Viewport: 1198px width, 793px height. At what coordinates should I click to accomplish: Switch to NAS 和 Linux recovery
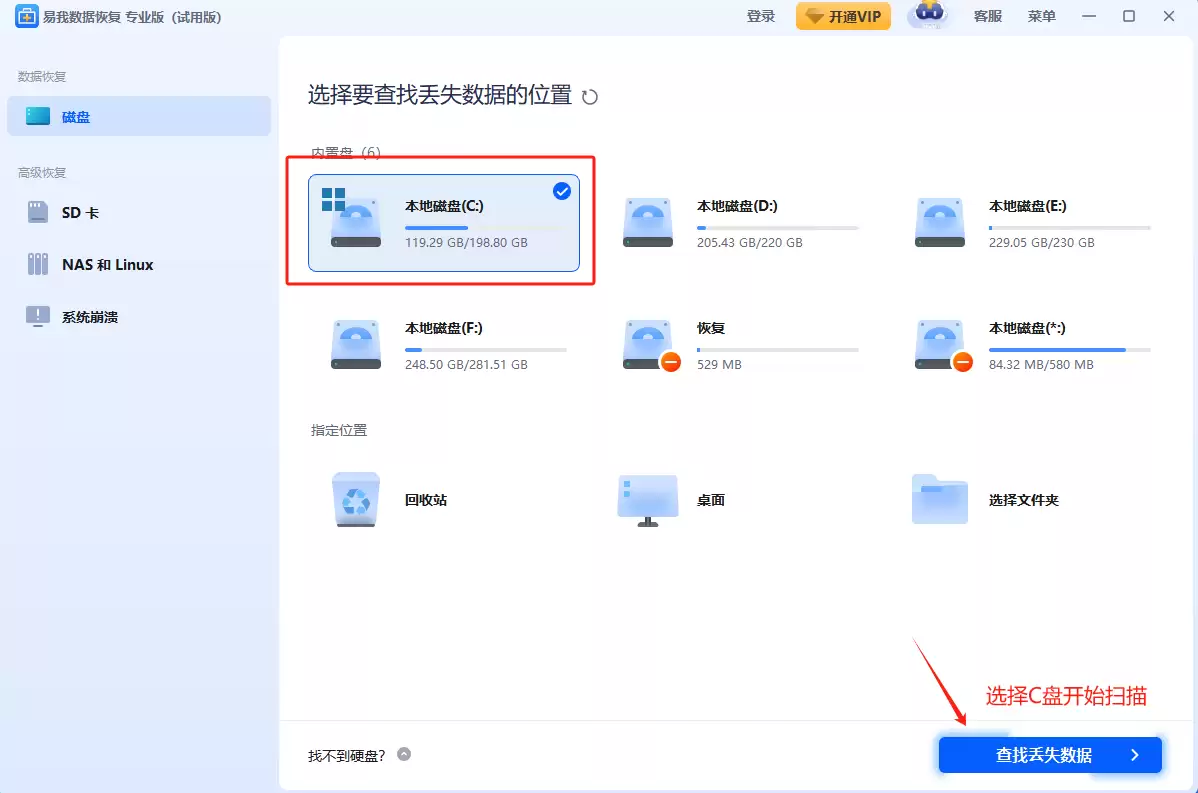point(107,265)
